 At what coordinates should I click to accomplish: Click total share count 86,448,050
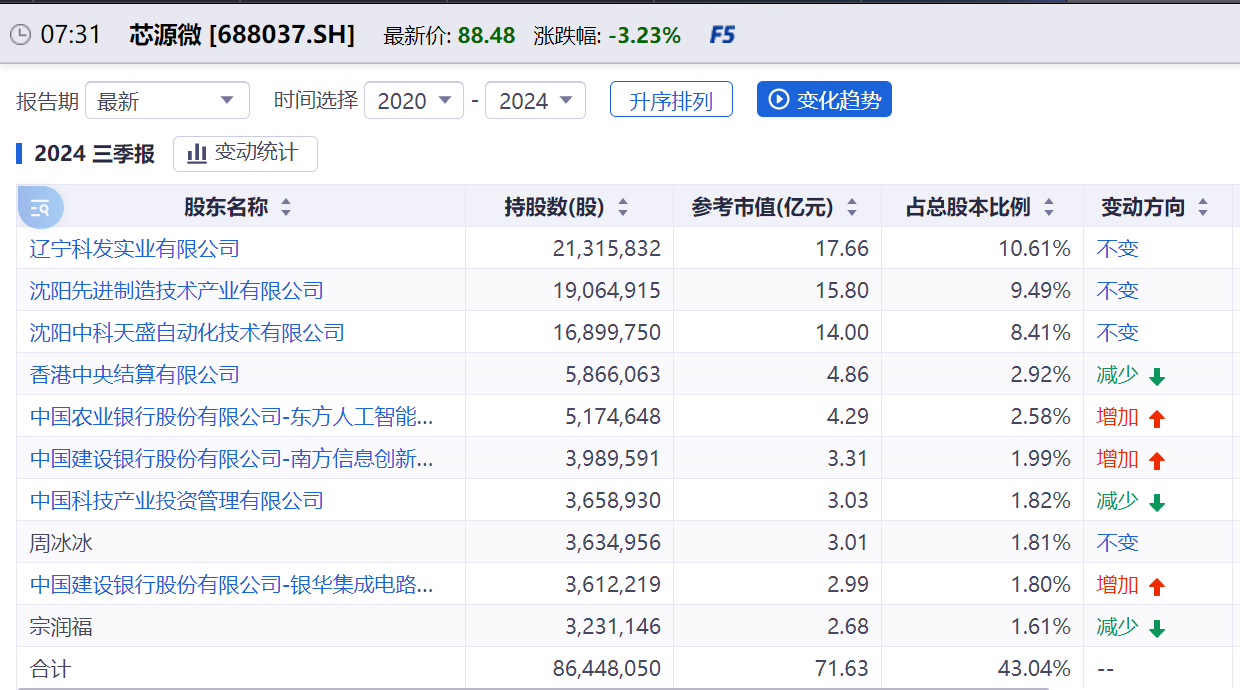[x=607, y=668]
